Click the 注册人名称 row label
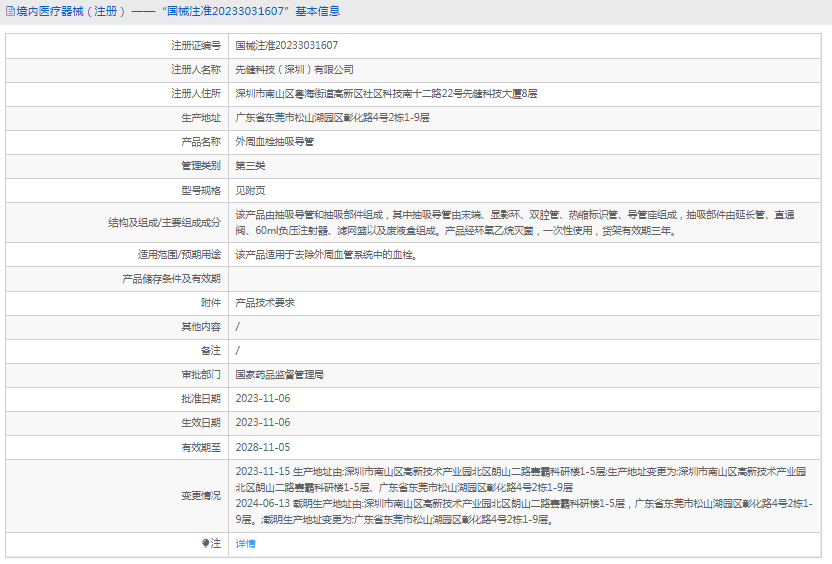Screen dimensions: 832x564 point(196,70)
